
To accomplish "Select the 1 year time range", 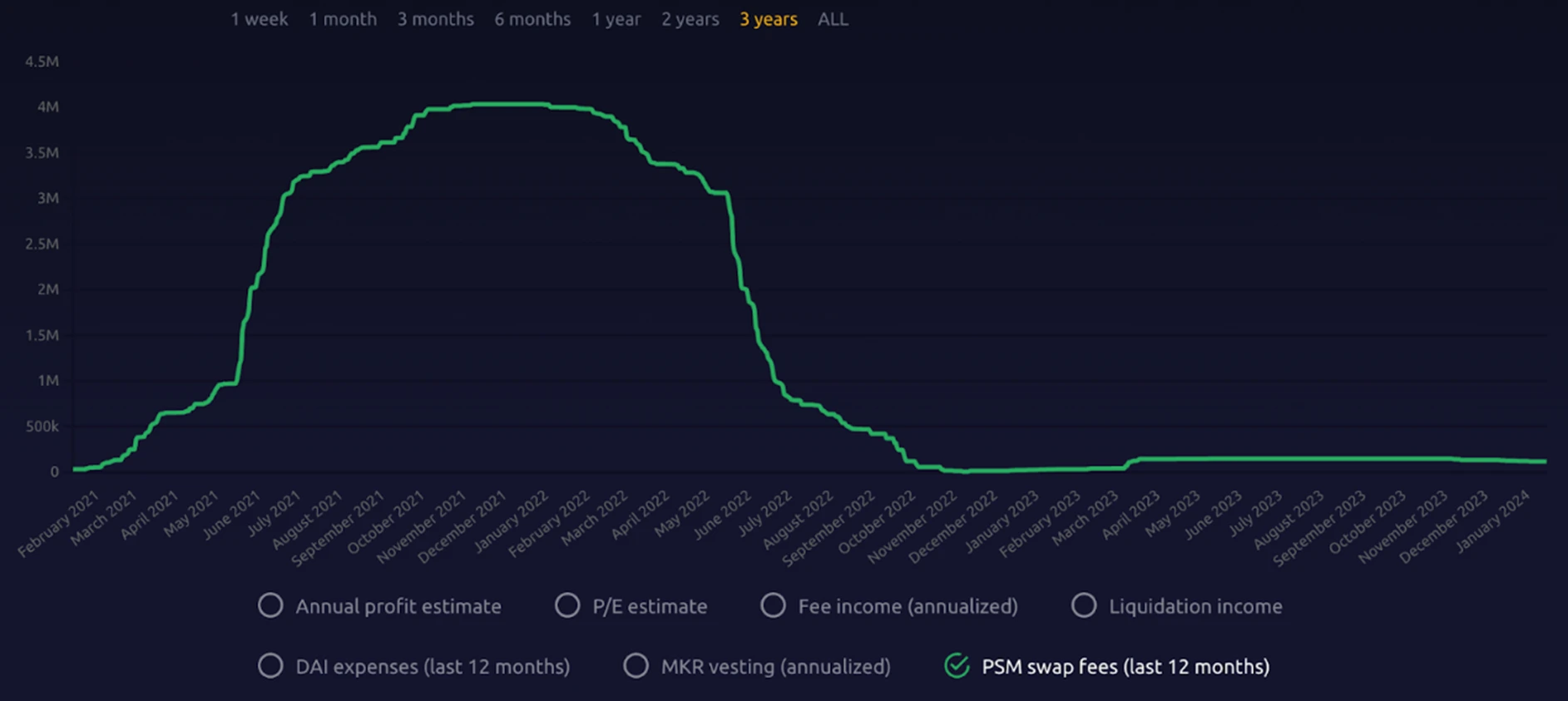I will pyautogui.click(x=616, y=19).
